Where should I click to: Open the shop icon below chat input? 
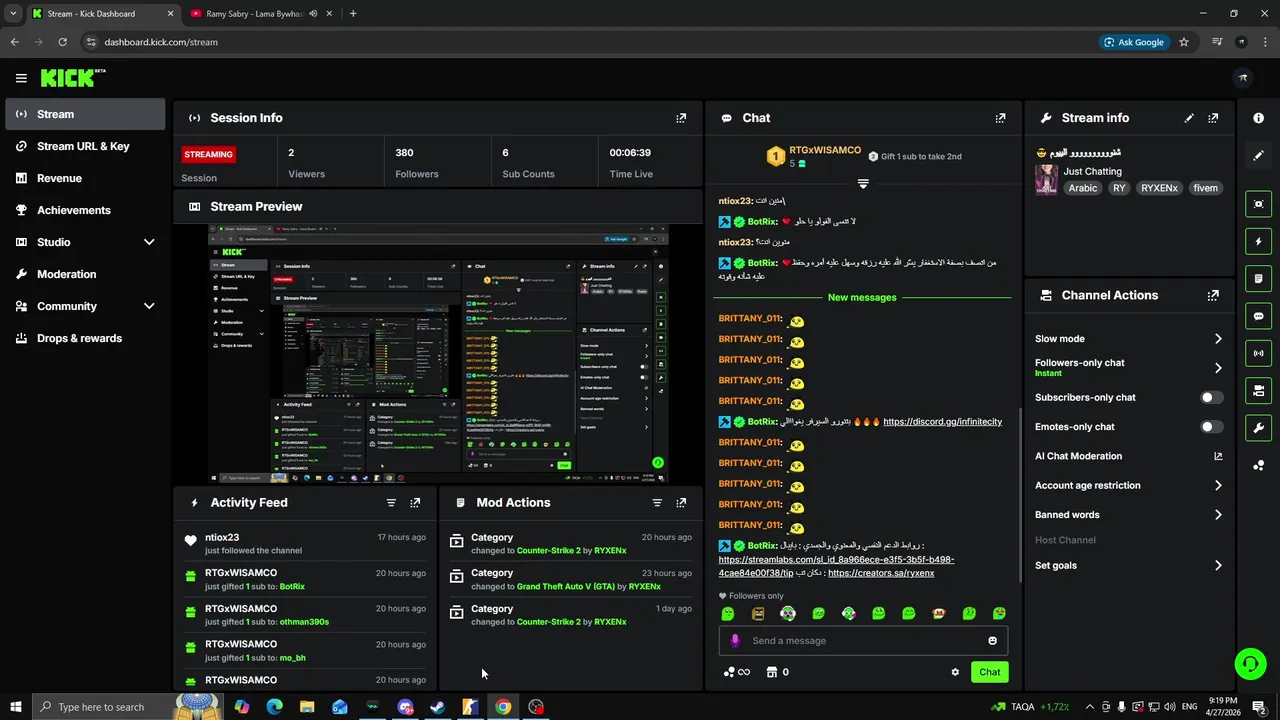click(771, 672)
